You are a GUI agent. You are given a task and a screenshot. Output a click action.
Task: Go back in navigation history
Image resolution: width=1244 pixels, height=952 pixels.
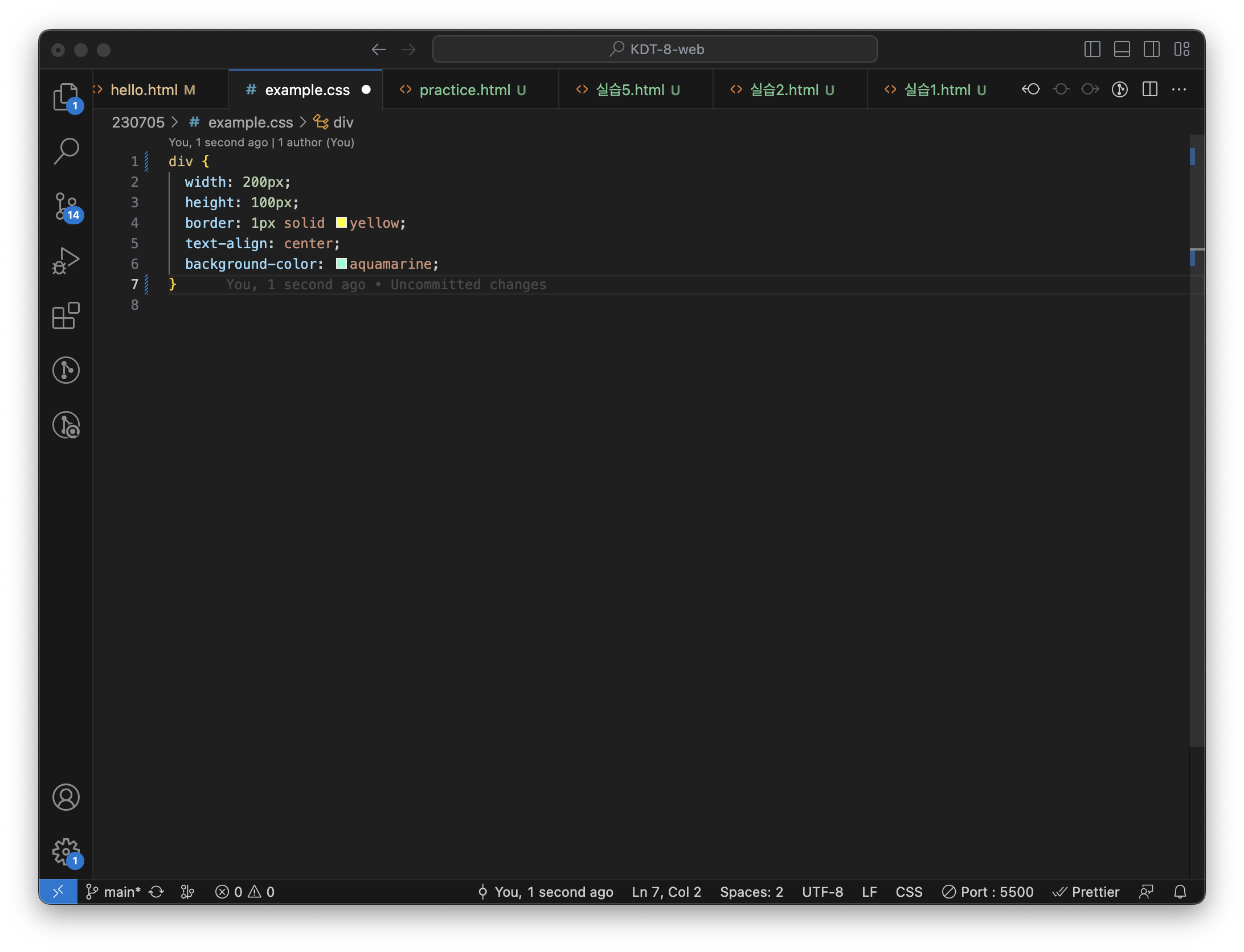point(379,50)
